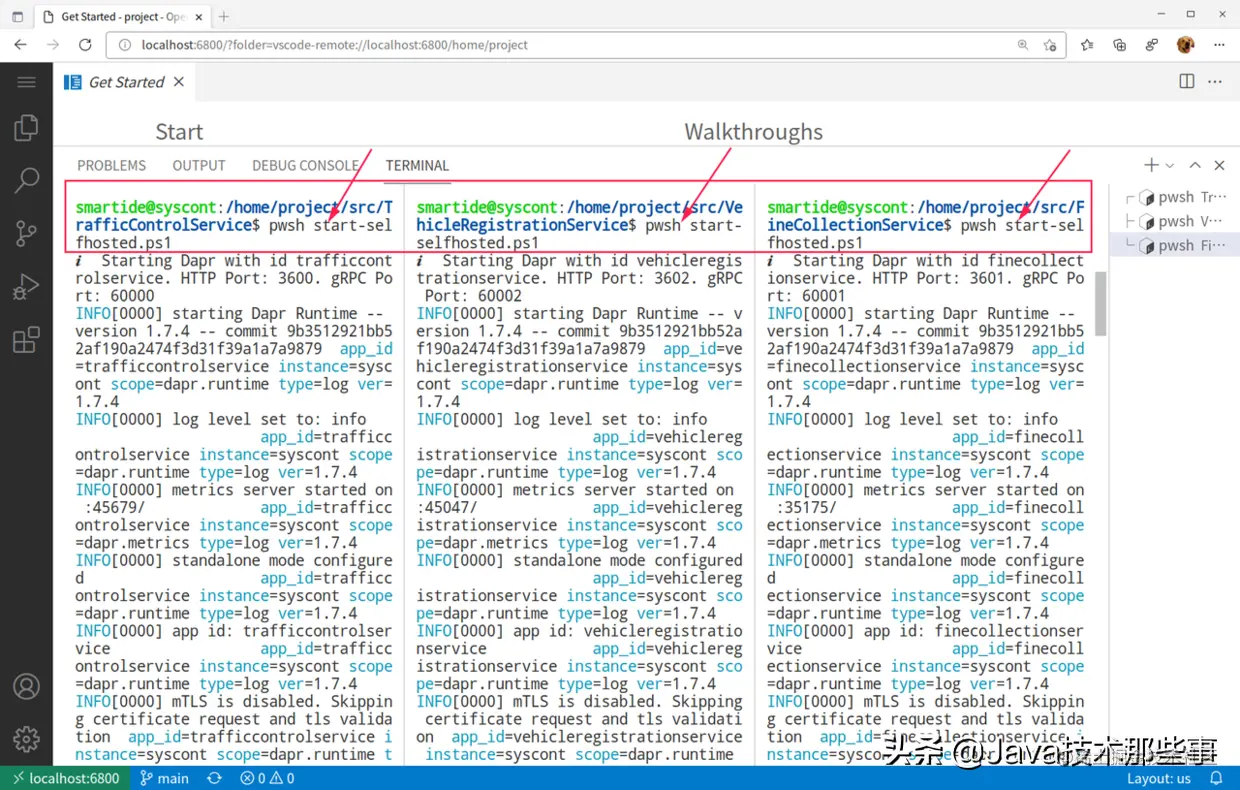Open the launch profile dropdown arrow

pyautogui.click(x=1169, y=166)
